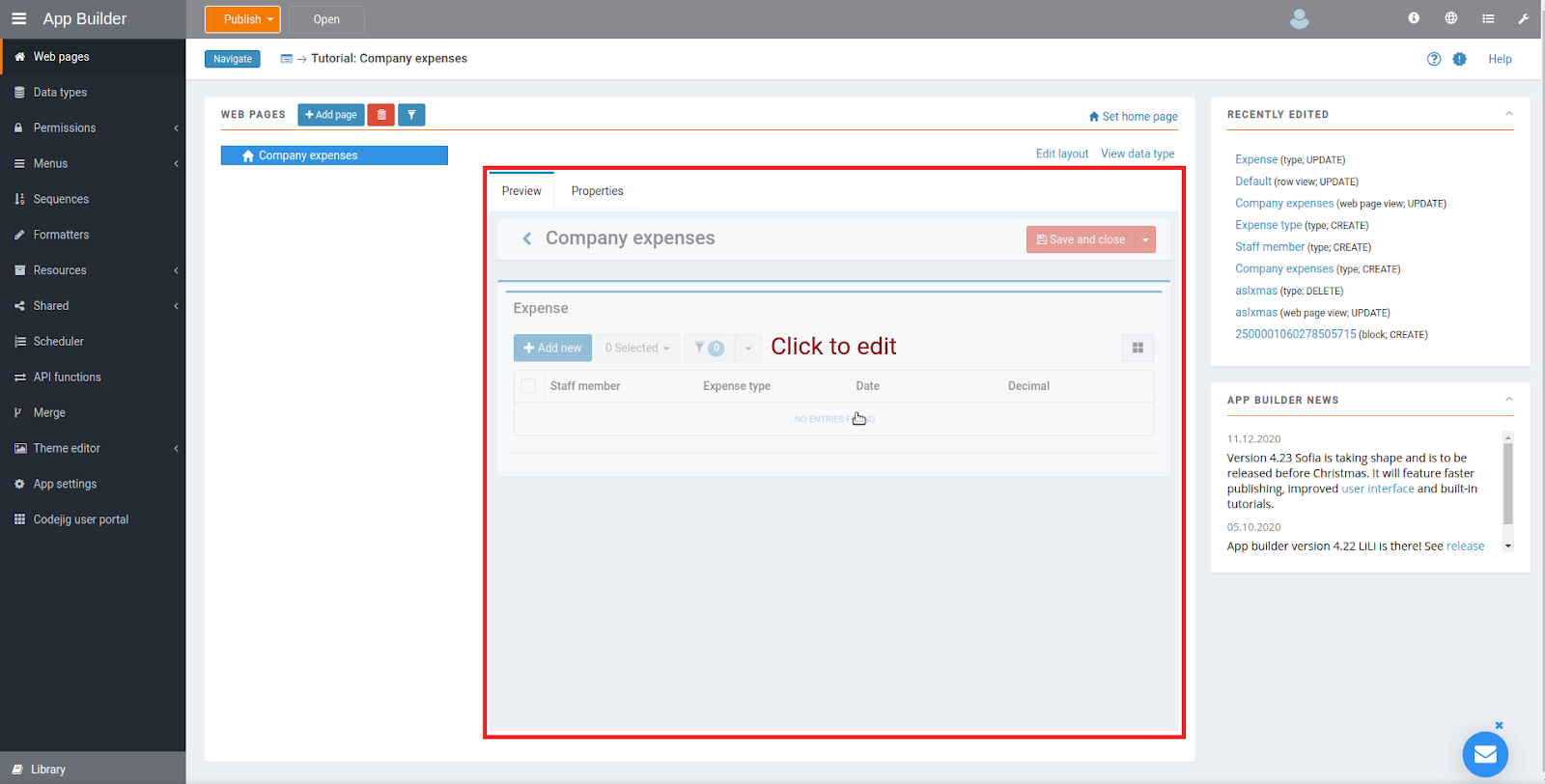The image size is (1545, 784).
Task: Select Company expenses page in tree
Action: (334, 155)
